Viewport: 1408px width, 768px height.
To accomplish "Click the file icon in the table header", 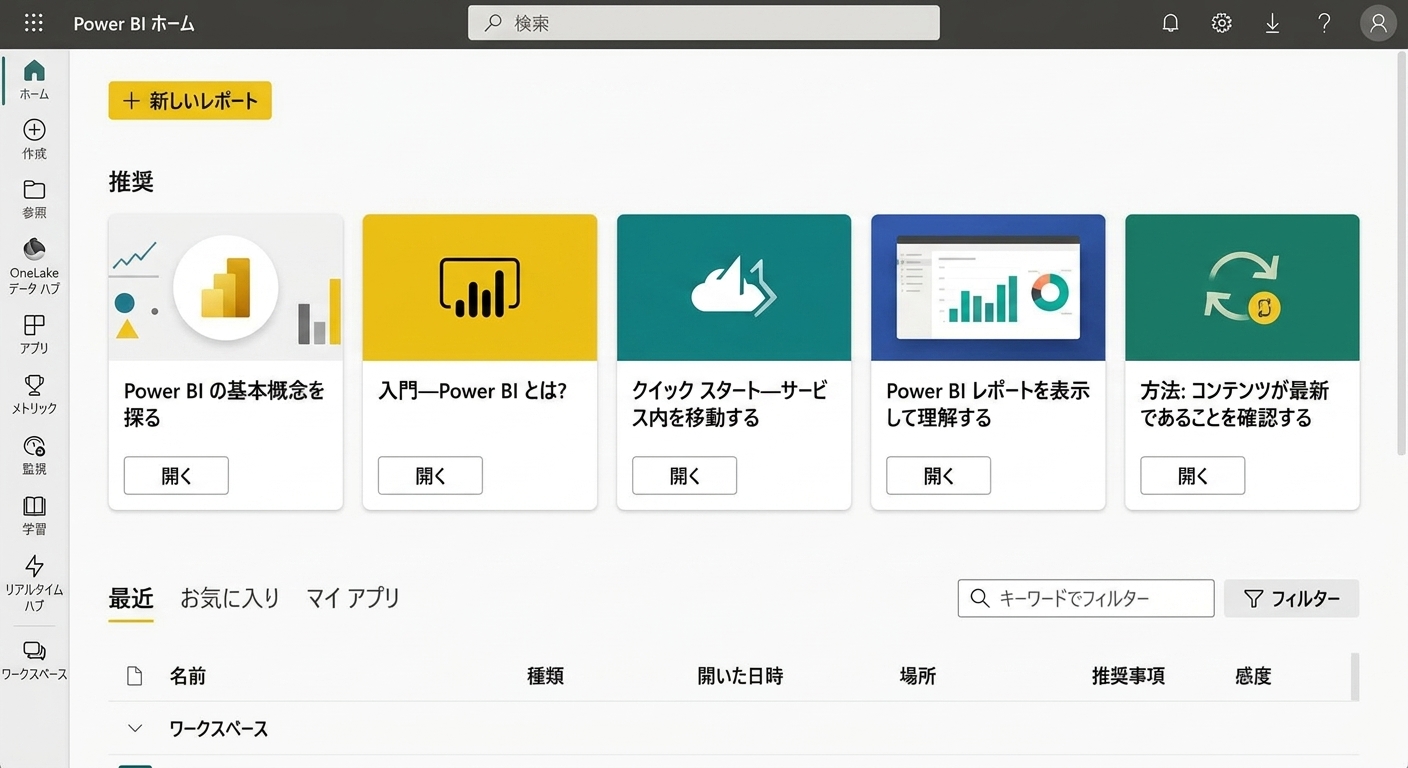I will [134, 676].
